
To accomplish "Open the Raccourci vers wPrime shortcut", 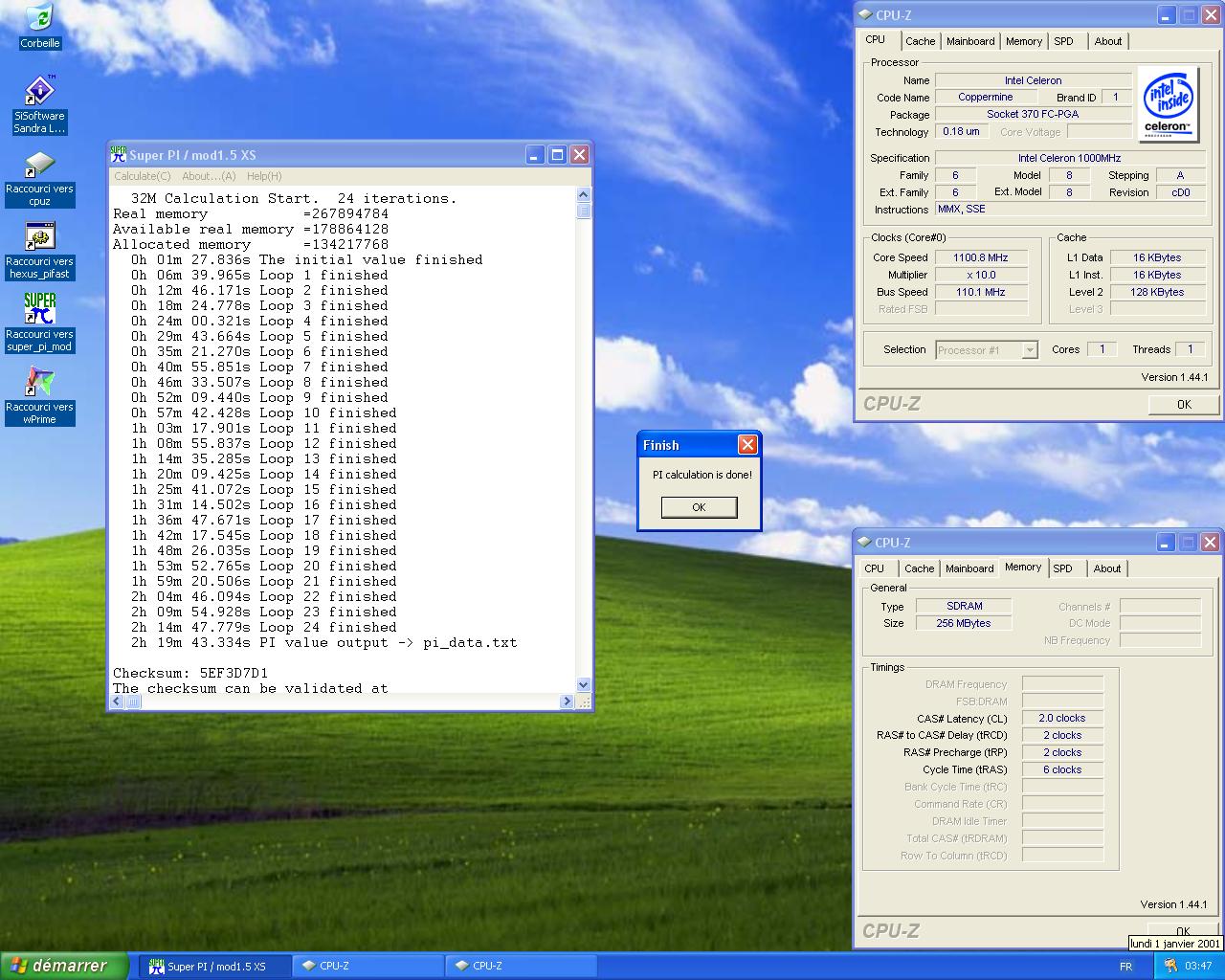I will point(39,396).
